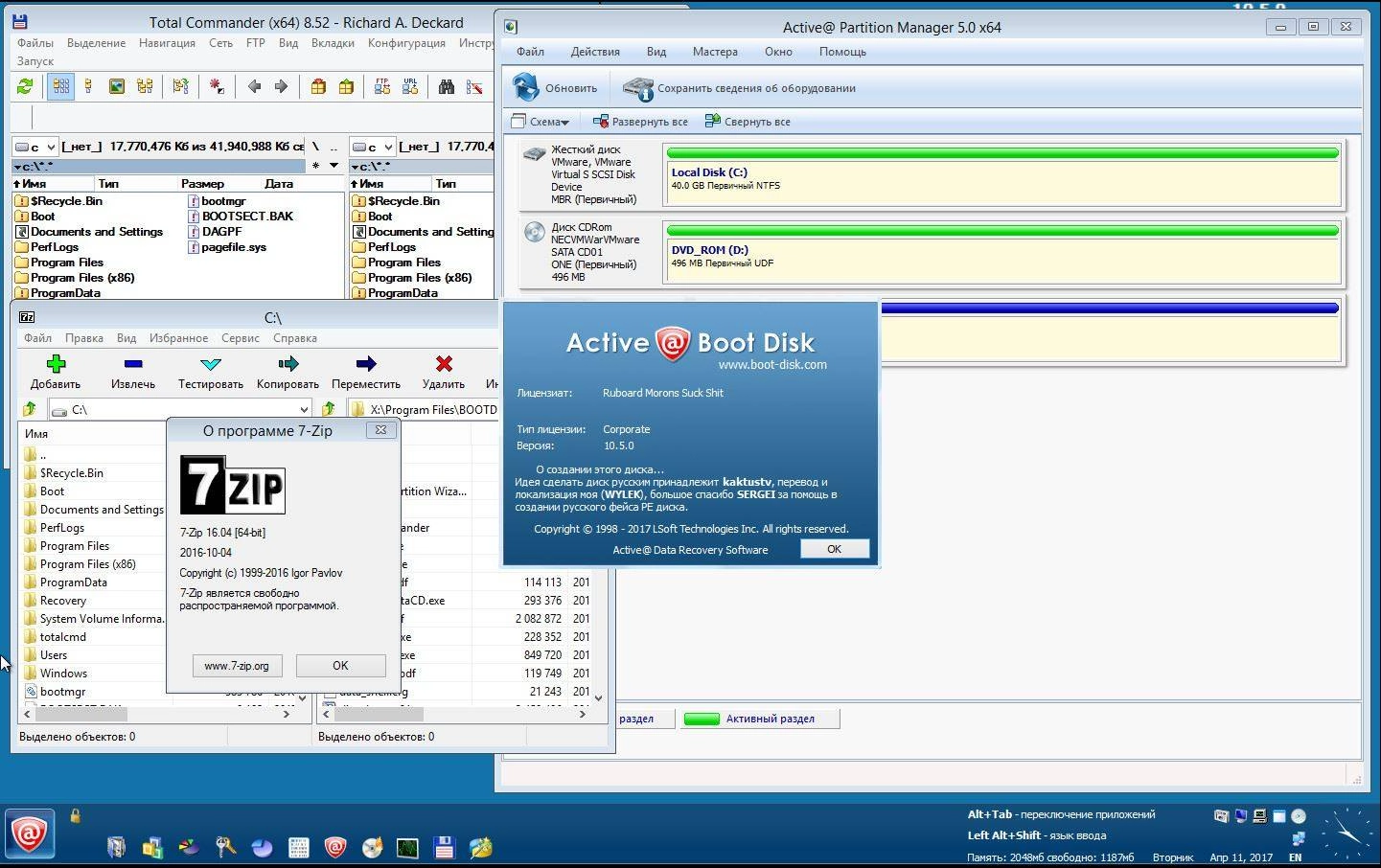This screenshot has height=868, width=1381.
Task: Go up one folder in 7-Zip left panel
Action: [x=30, y=409]
